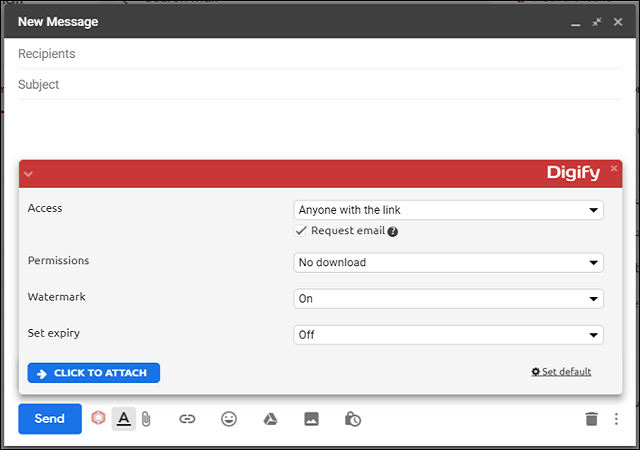Insert a link using the chain icon

point(187,419)
